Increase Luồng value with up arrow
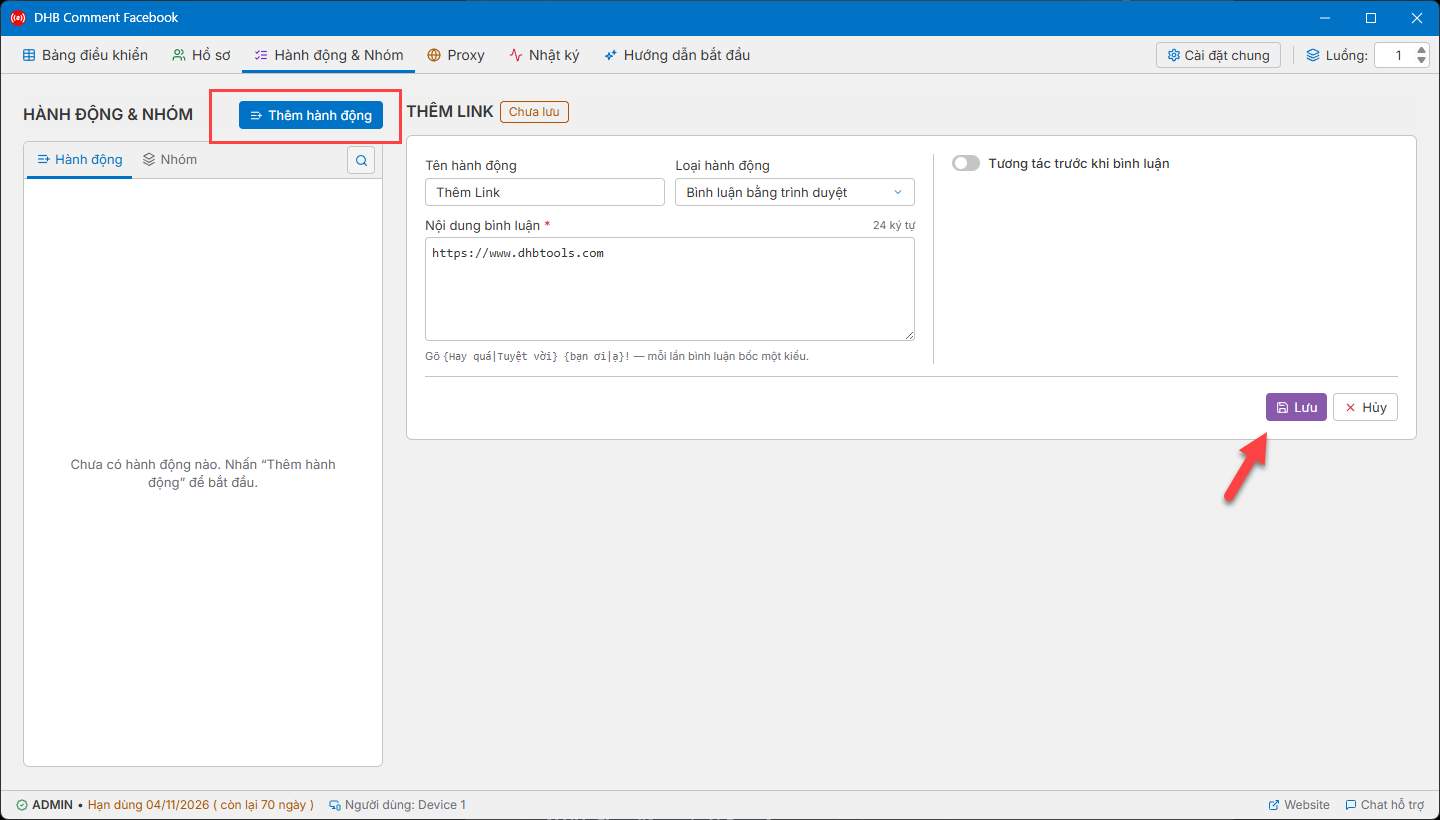This screenshot has width=1440, height=820. pos(1423,49)
